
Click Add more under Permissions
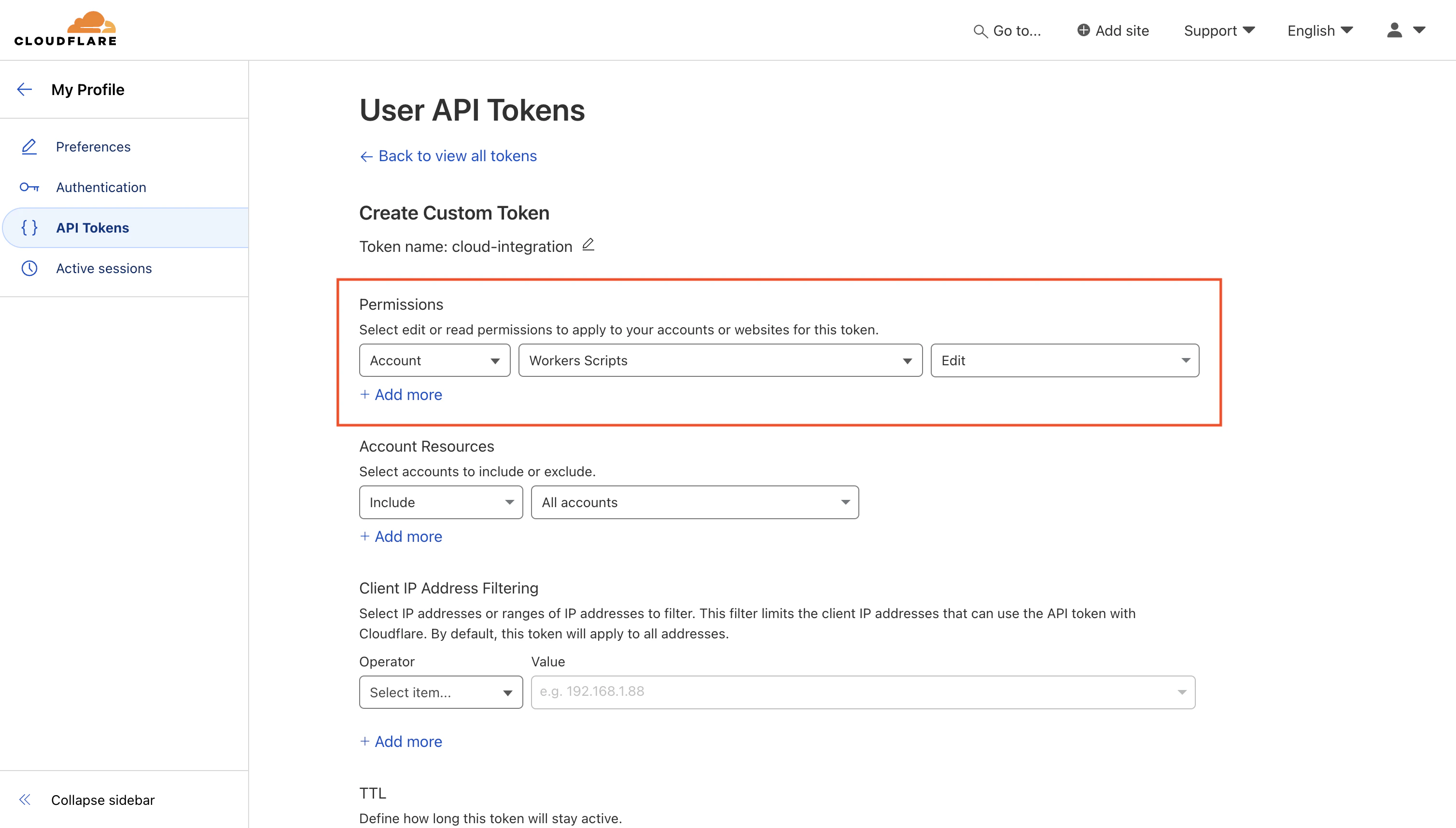401,394
